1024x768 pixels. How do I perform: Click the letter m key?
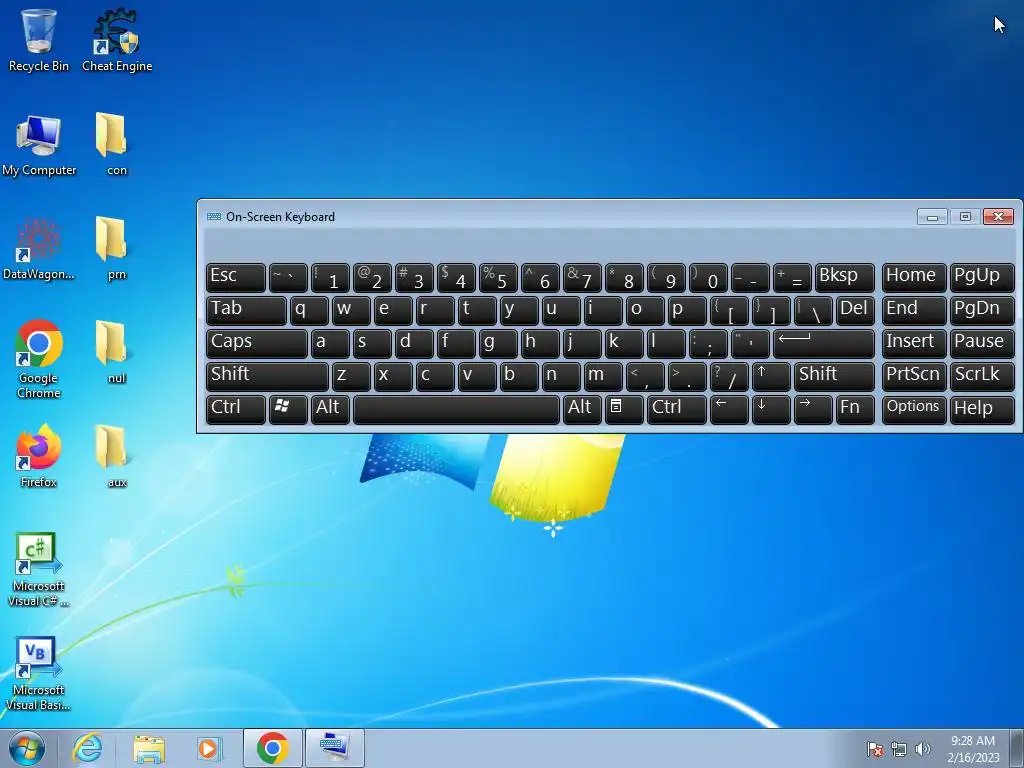pyautogui.click(x=603, y=376)
